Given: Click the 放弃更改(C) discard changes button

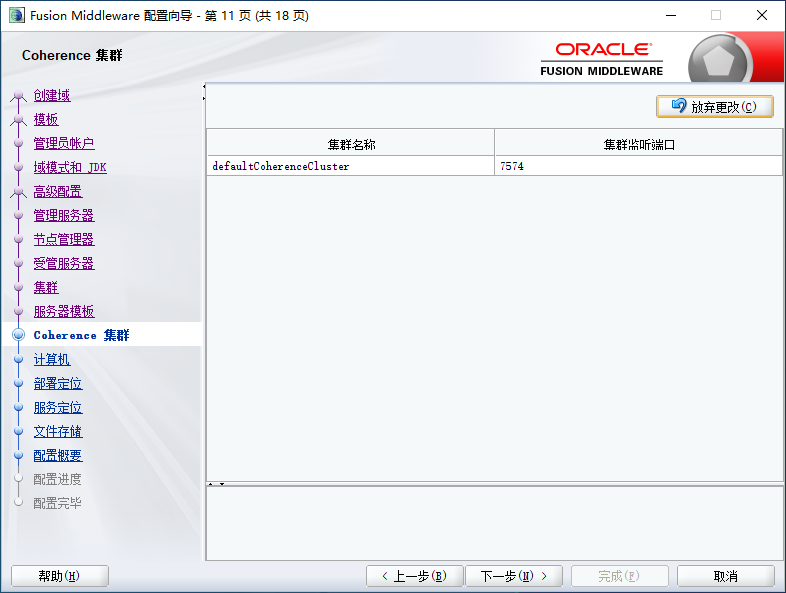Looking at the screenshot, I should pos(715,107).
